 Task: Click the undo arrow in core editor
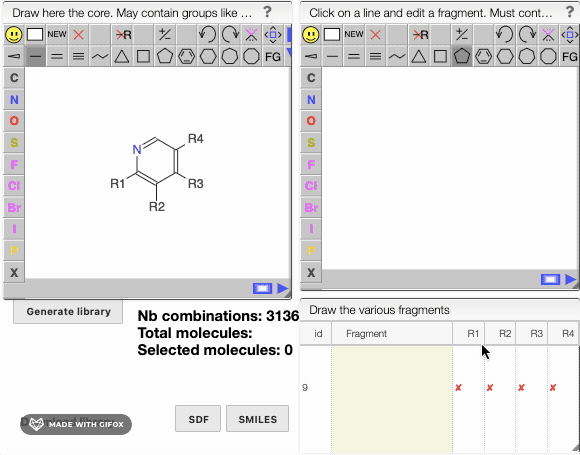pyautogui.click(x=208, y=35)
